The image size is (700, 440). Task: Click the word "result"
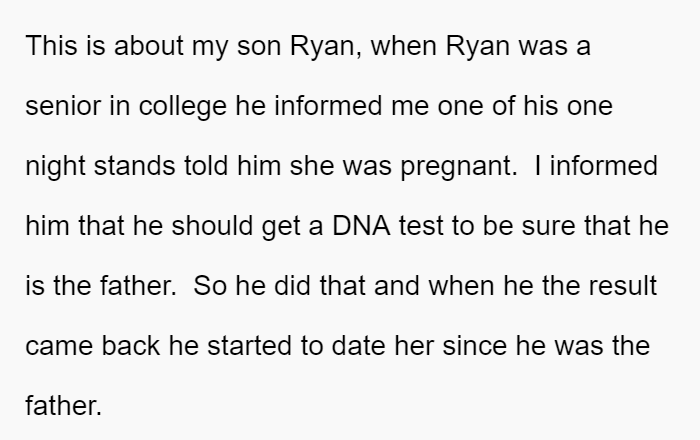point(623,286)
